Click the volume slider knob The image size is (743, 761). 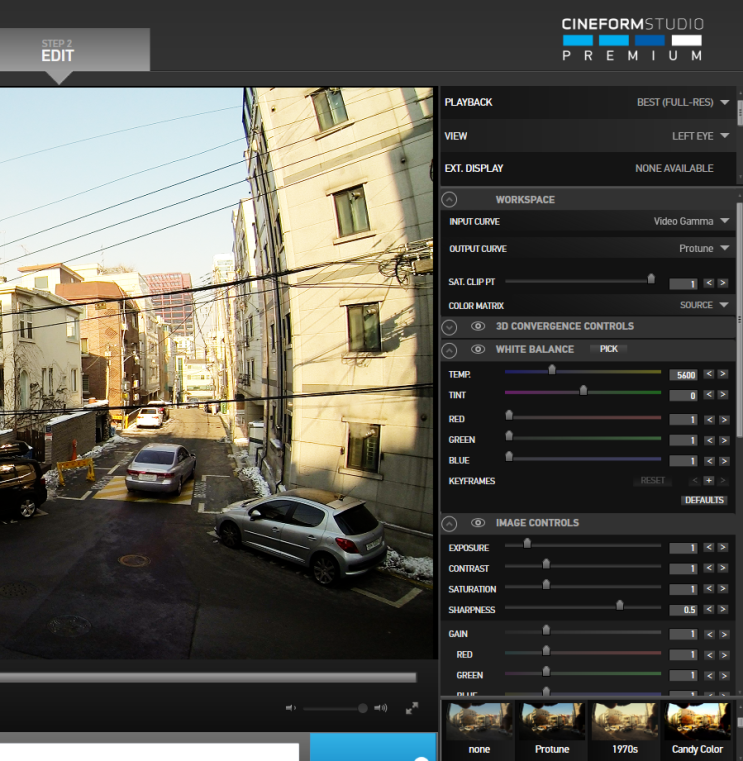[363, 708]
